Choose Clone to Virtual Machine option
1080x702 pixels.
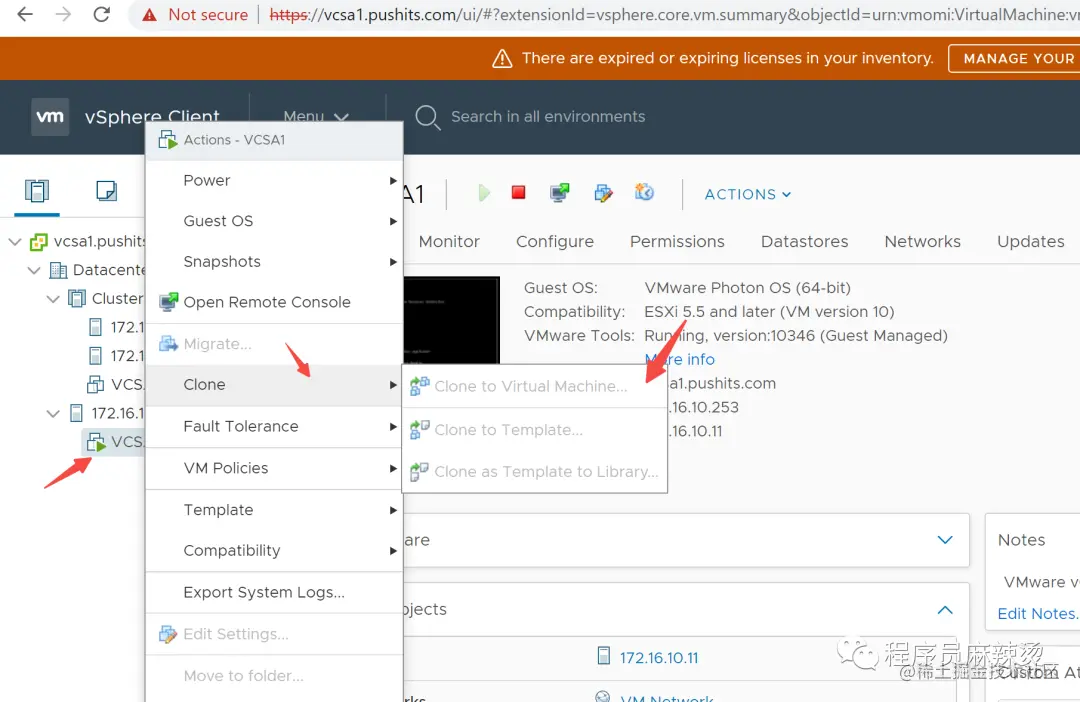click(534, 386)
